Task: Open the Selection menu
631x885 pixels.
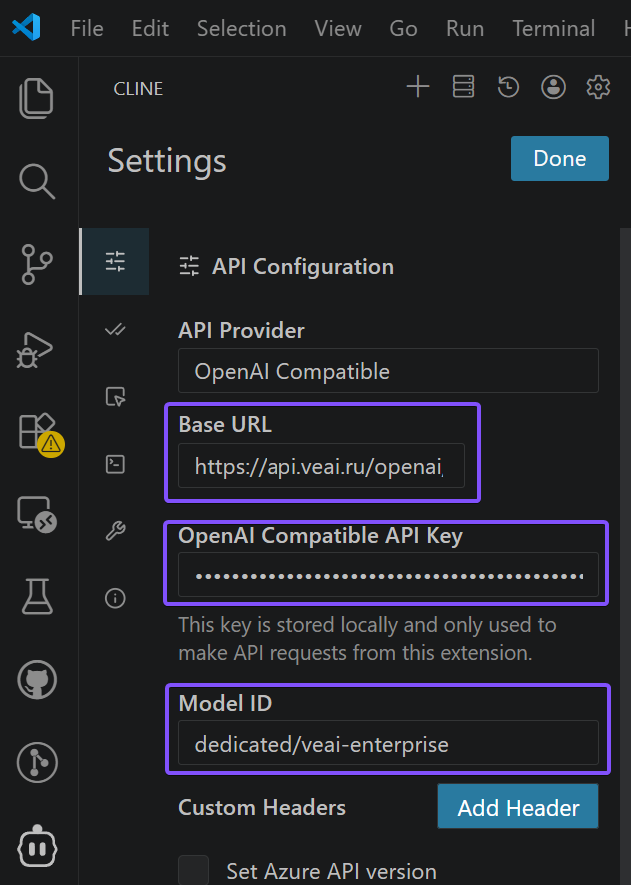Action: tap(242, 28)
